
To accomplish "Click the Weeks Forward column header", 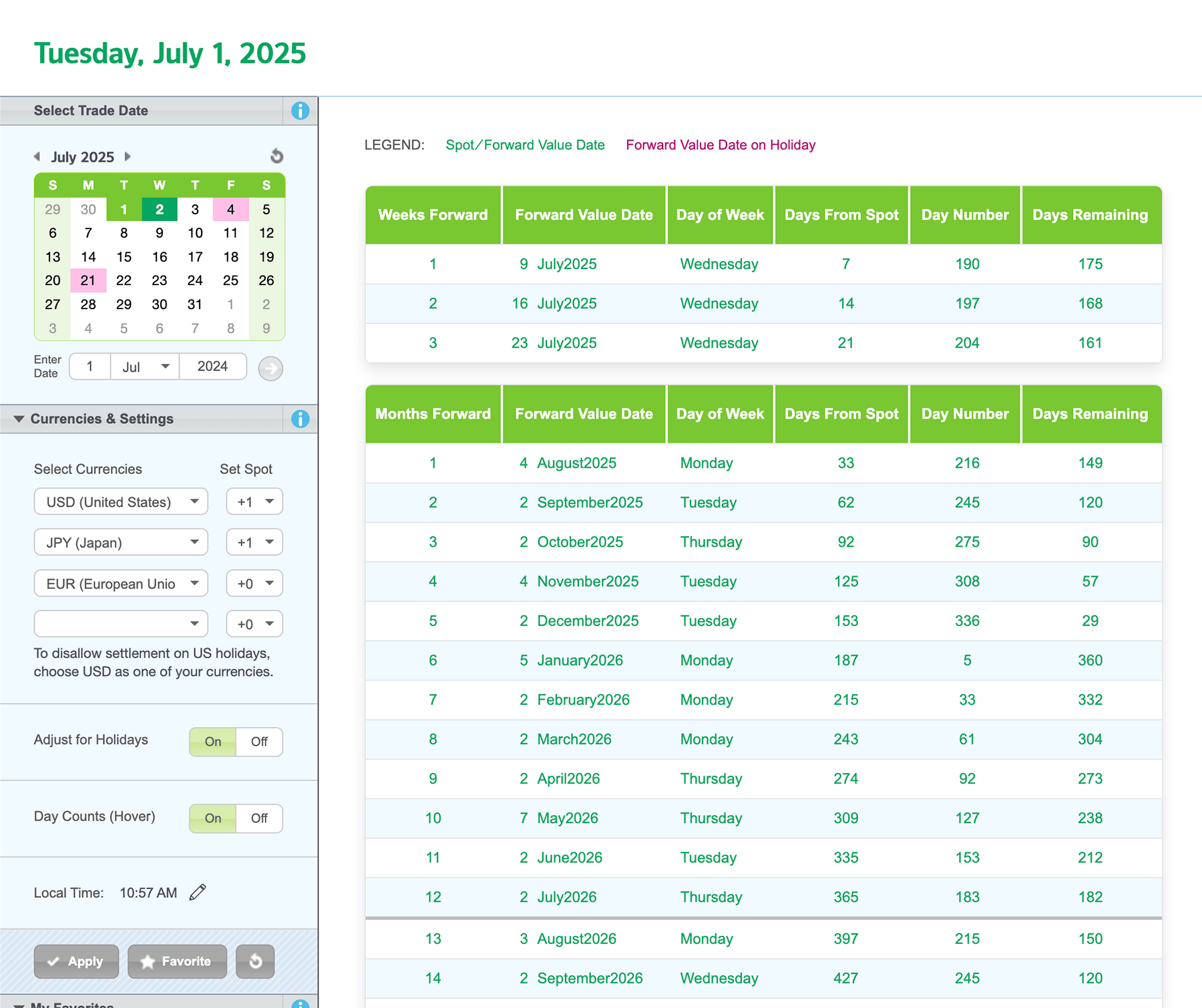I will (x=433, y=215).
